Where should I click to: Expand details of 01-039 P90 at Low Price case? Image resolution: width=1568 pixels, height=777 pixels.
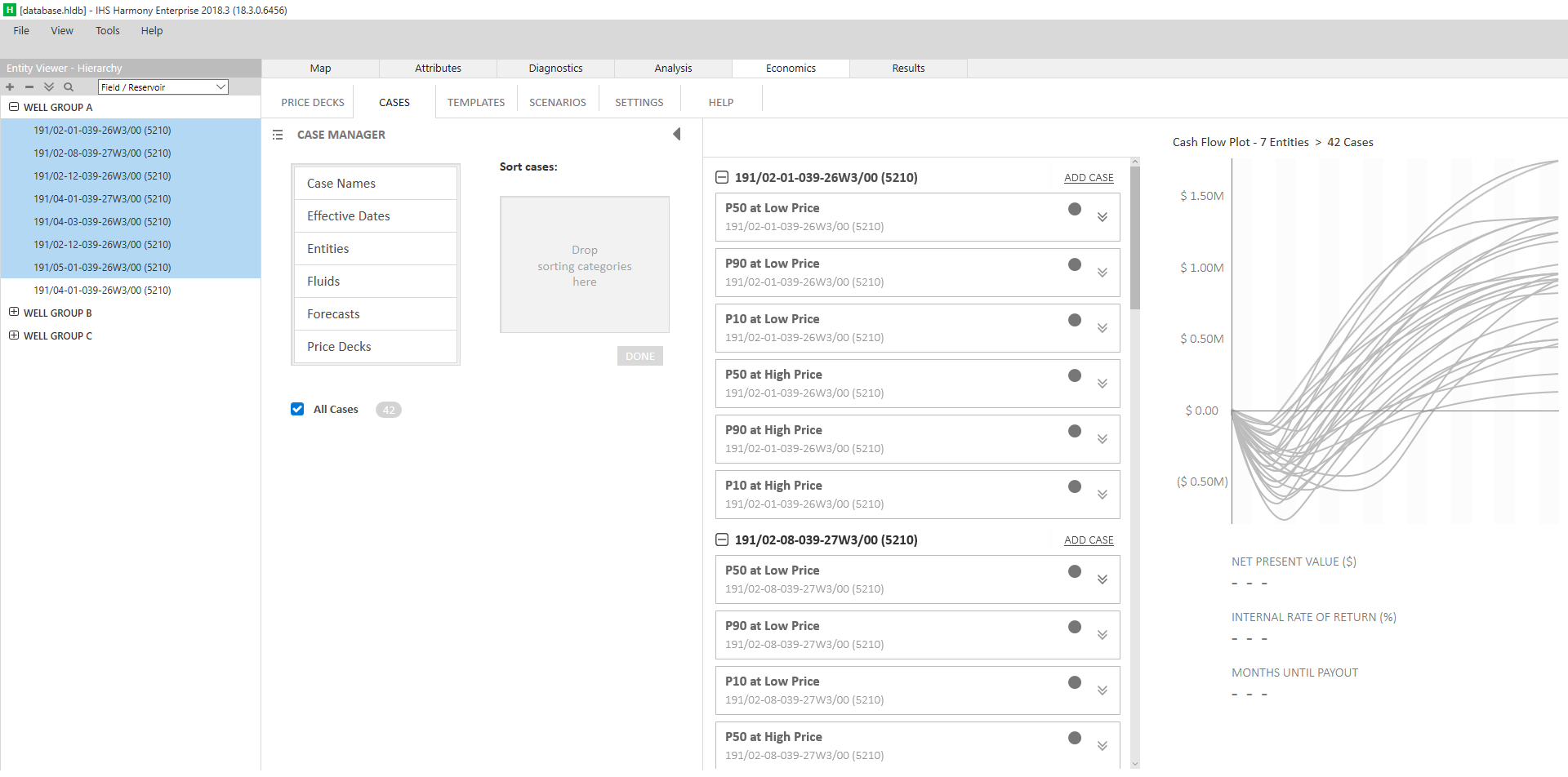(1102, 273)
